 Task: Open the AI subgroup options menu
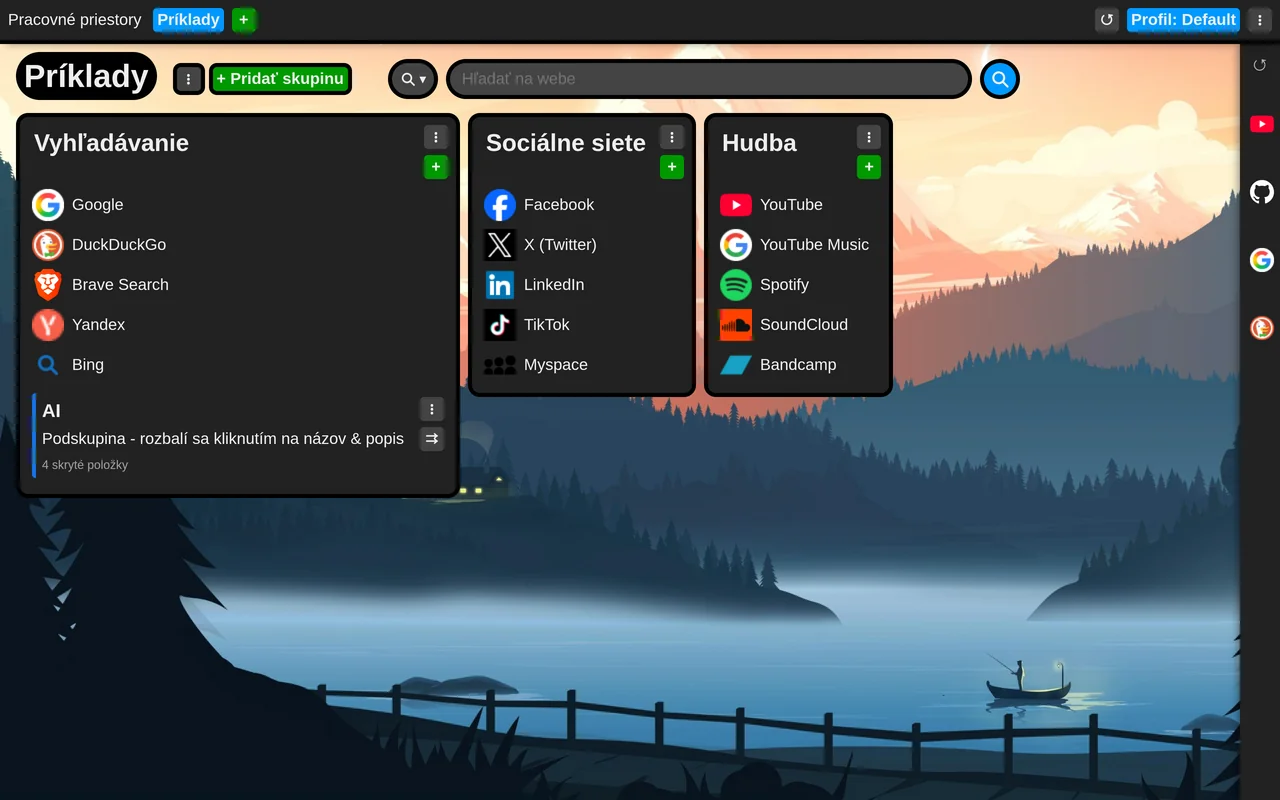click(432, 409)
